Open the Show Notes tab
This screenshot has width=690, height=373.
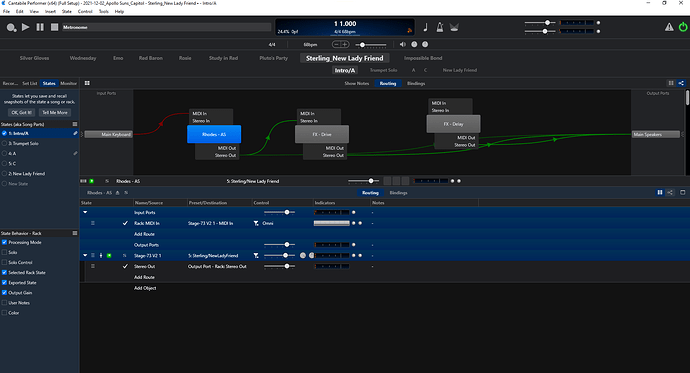[x=356, y=83]
